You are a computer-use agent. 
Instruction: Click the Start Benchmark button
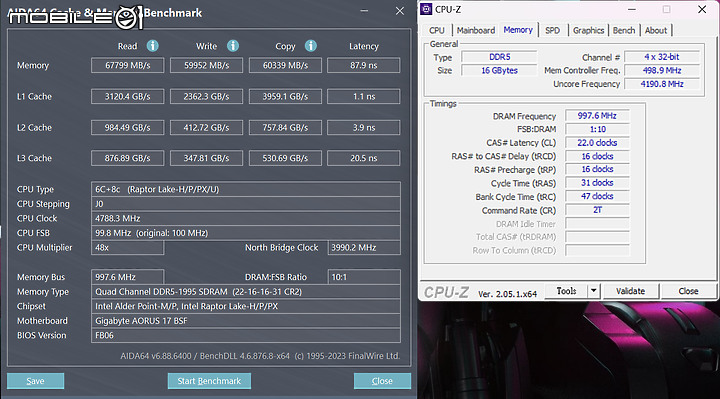209,381
